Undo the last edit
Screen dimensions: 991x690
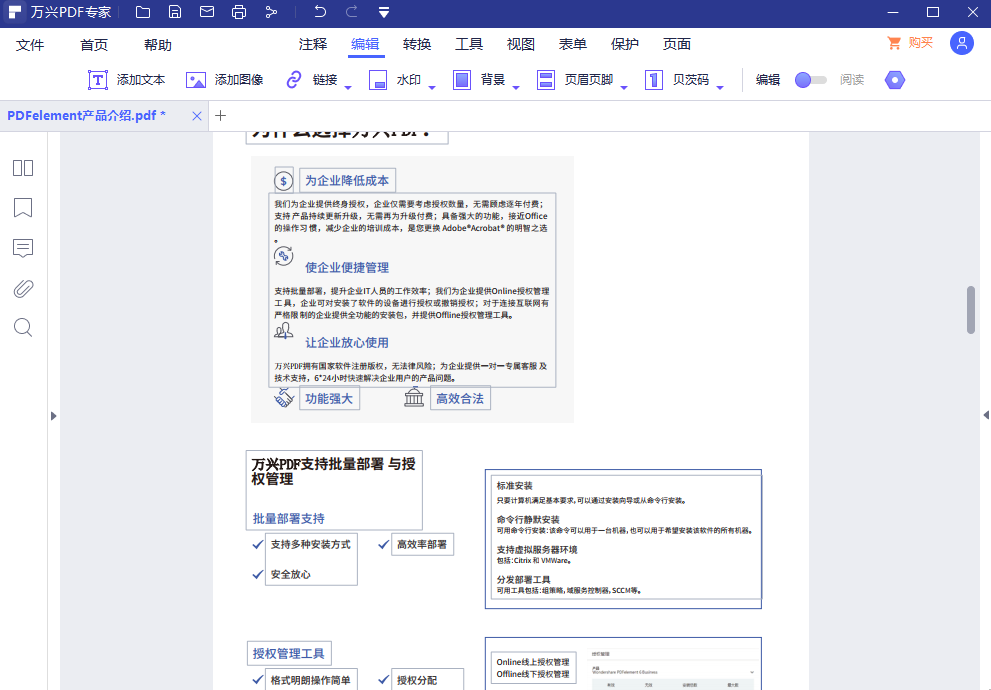point(318,12)
